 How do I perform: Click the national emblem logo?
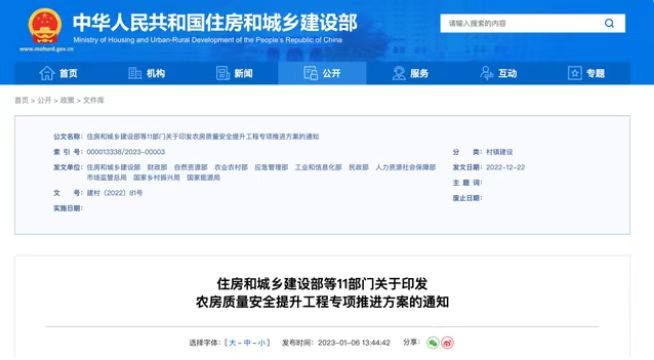[x=45, y=26]
